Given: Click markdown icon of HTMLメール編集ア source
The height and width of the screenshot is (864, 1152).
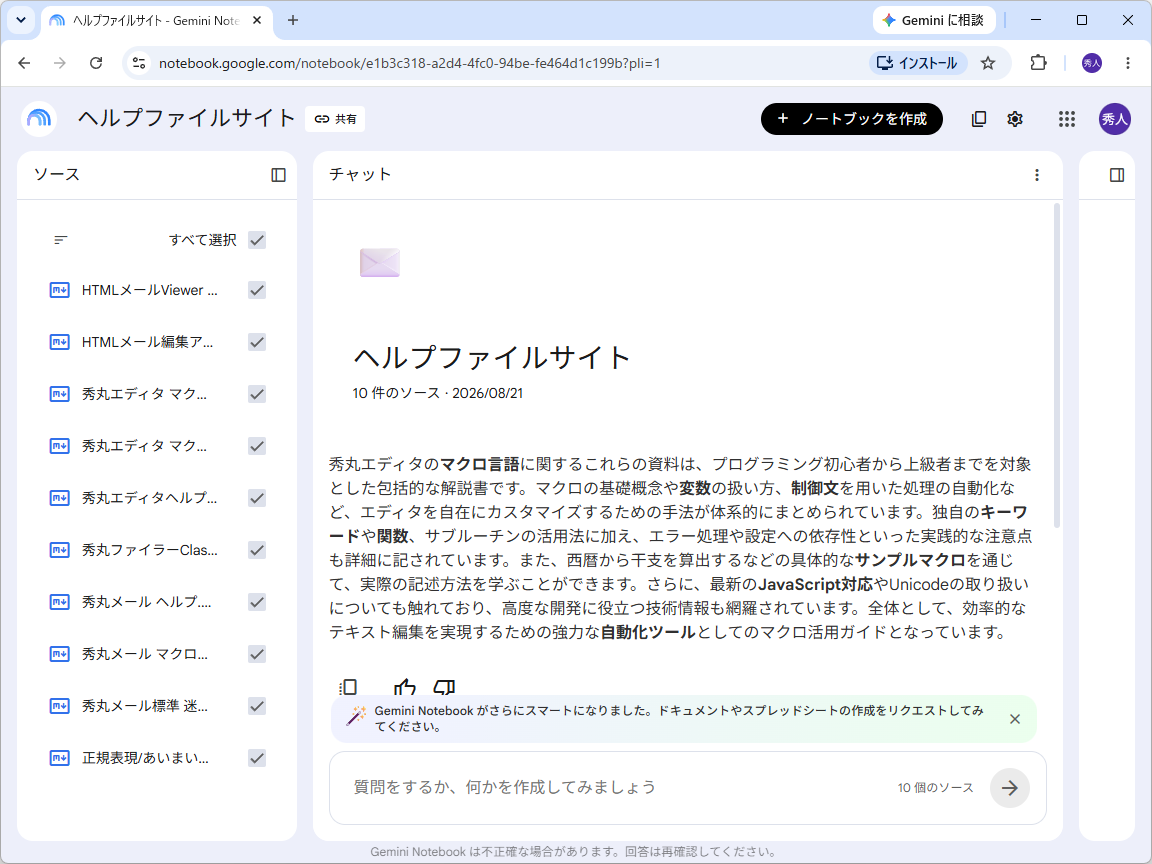Looking at the screenshot, I should (60, 342).
